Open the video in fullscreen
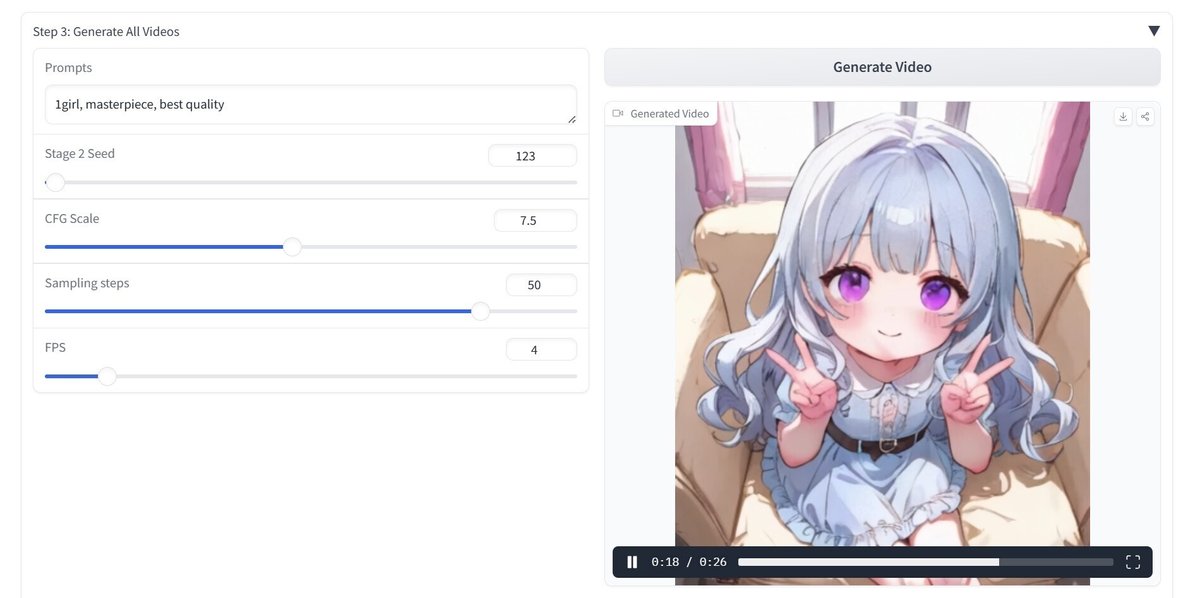Viewport: 1200px width, 598px height. coord(1133,562)
